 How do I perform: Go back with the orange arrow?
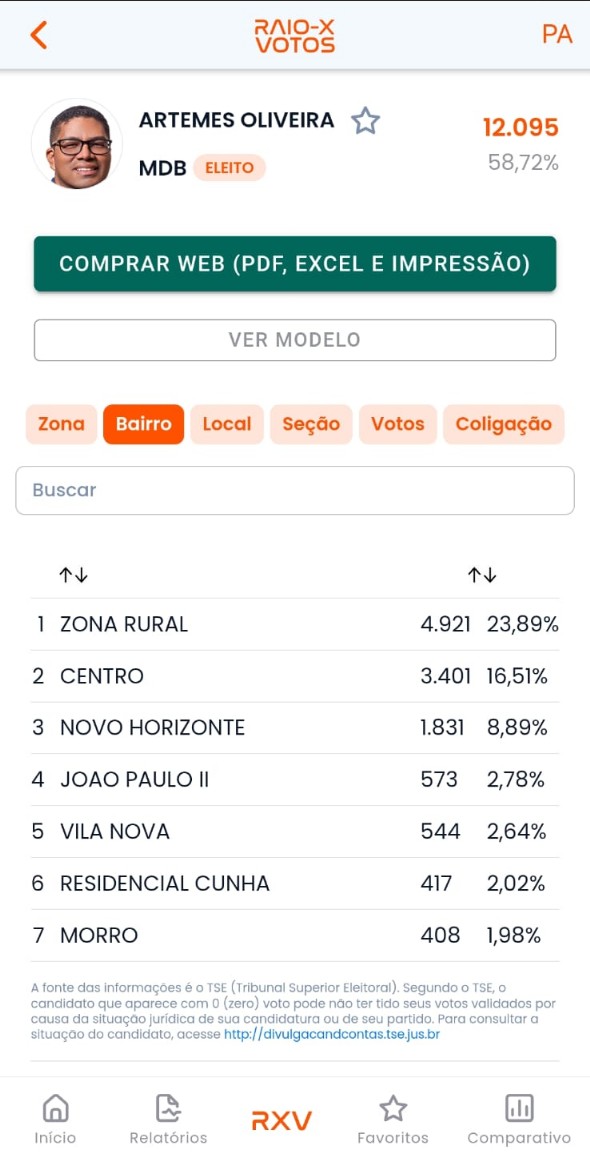38,35
